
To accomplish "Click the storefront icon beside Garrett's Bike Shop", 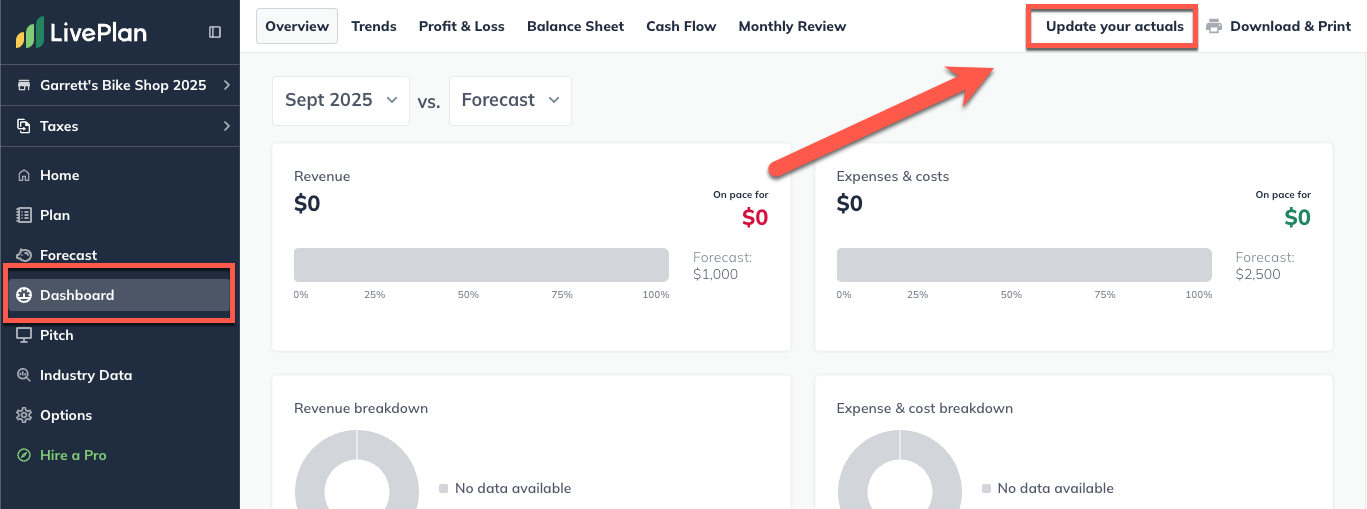I will [24, 85].
